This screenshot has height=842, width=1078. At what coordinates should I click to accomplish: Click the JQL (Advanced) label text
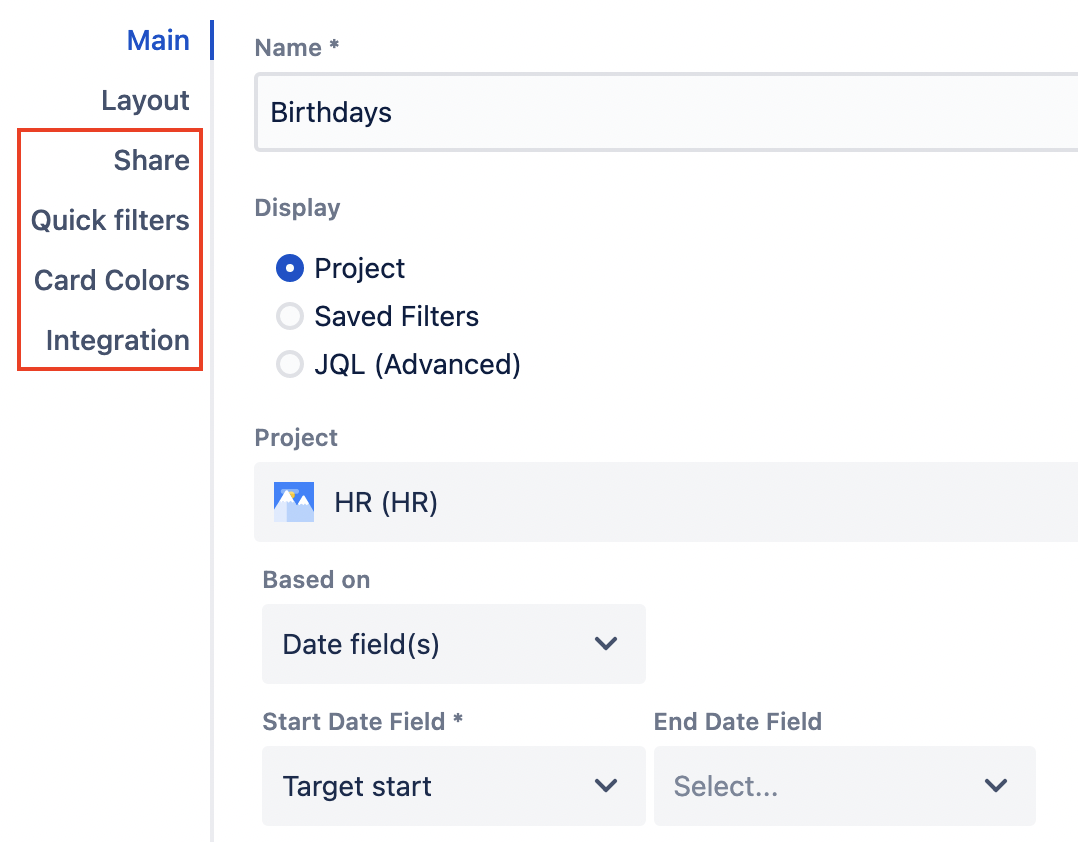click(417, 365)
